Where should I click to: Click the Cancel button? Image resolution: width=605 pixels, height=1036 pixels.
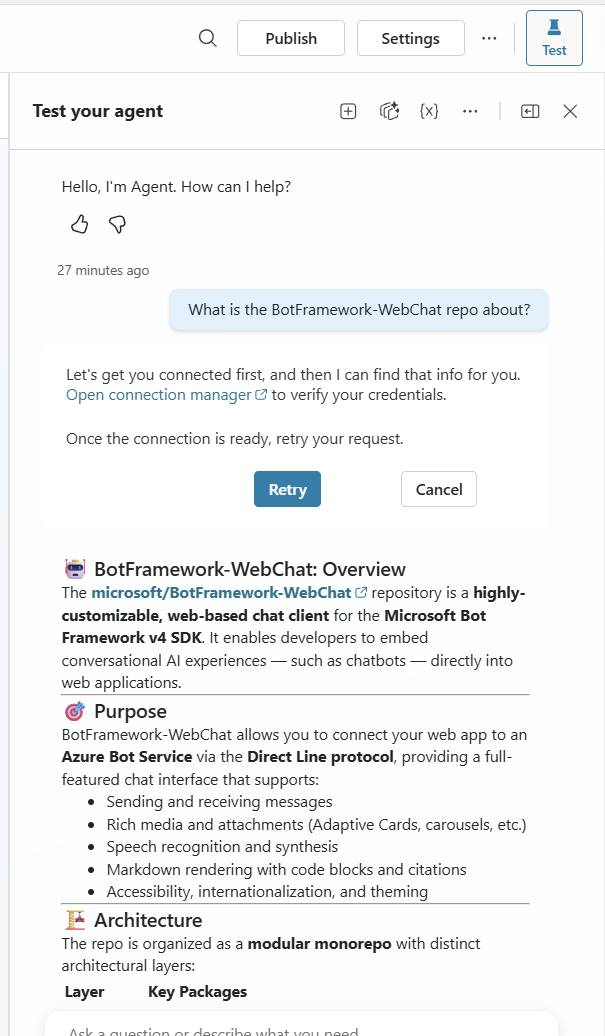(438, 489)
